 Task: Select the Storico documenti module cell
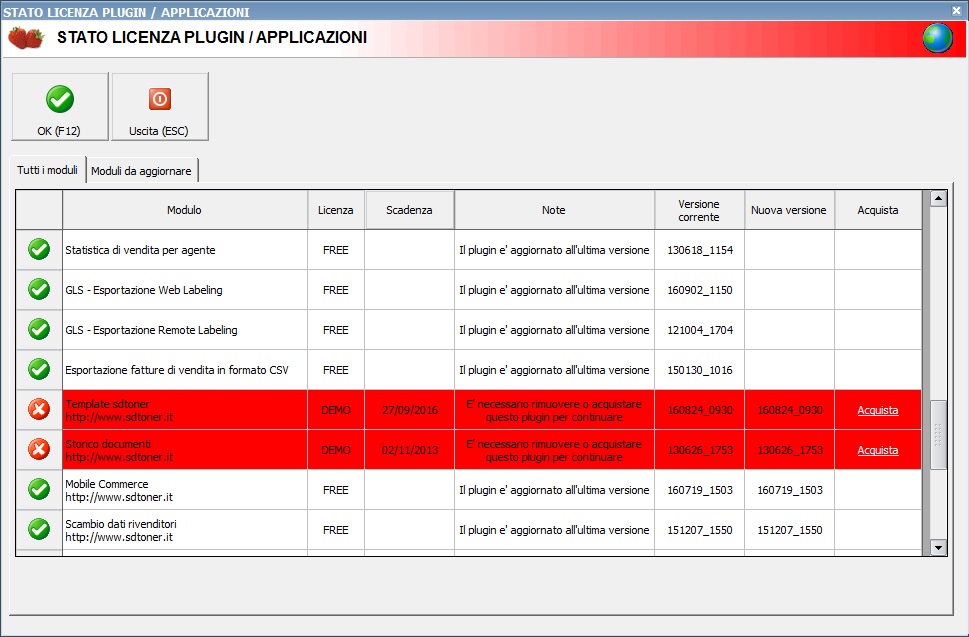point(185,450)
